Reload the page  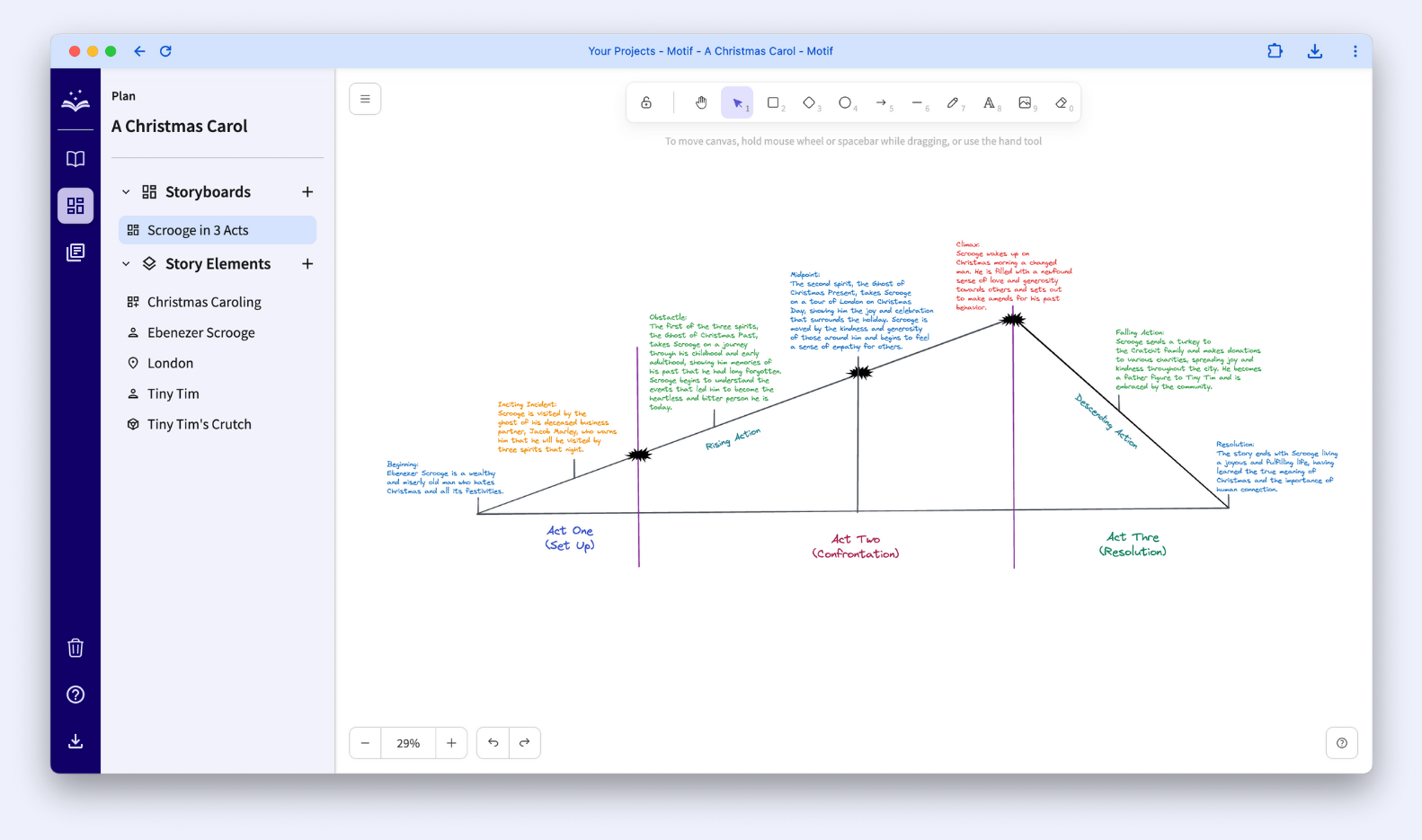(165, 51)
